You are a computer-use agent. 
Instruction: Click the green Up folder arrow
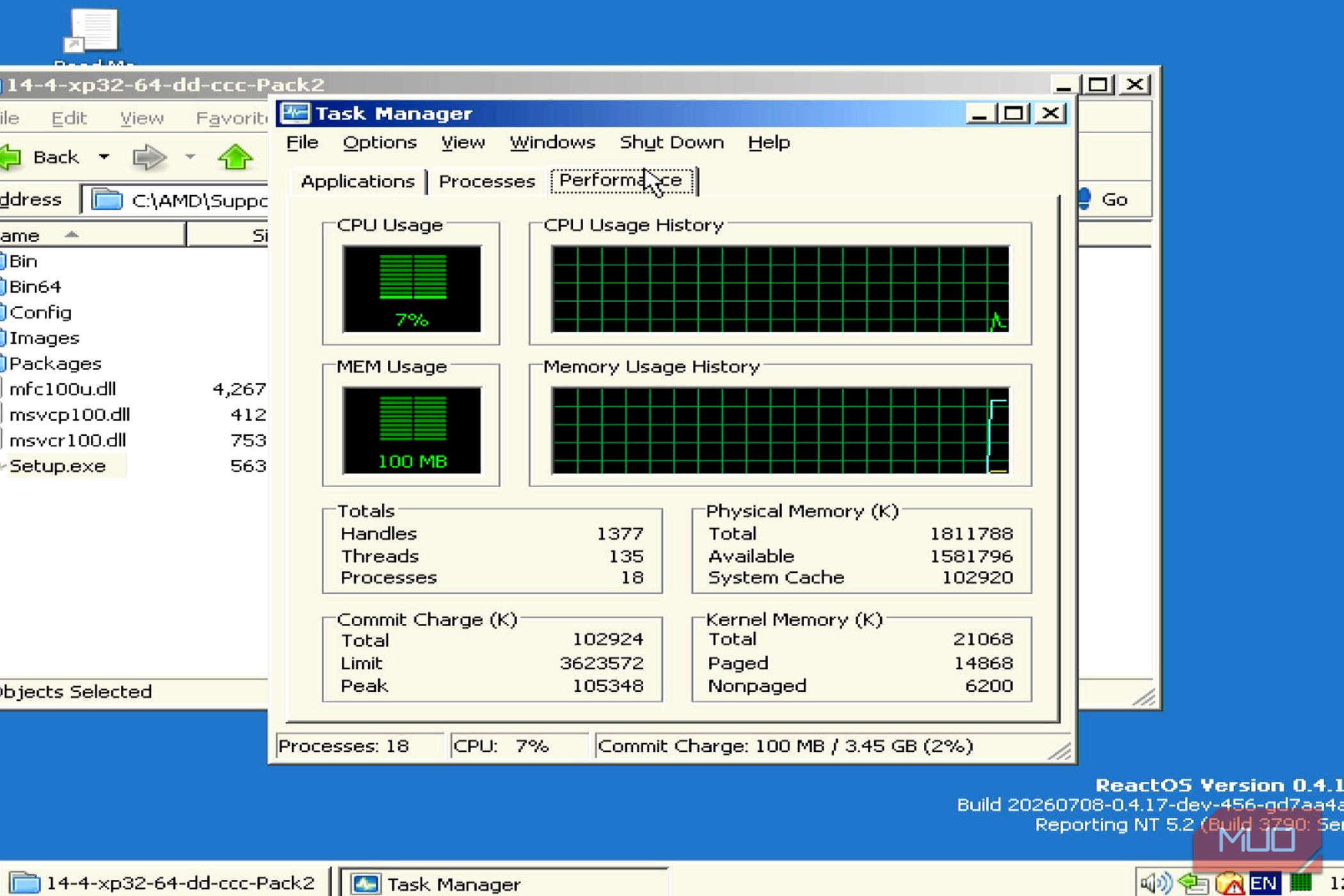pos(235,157)
